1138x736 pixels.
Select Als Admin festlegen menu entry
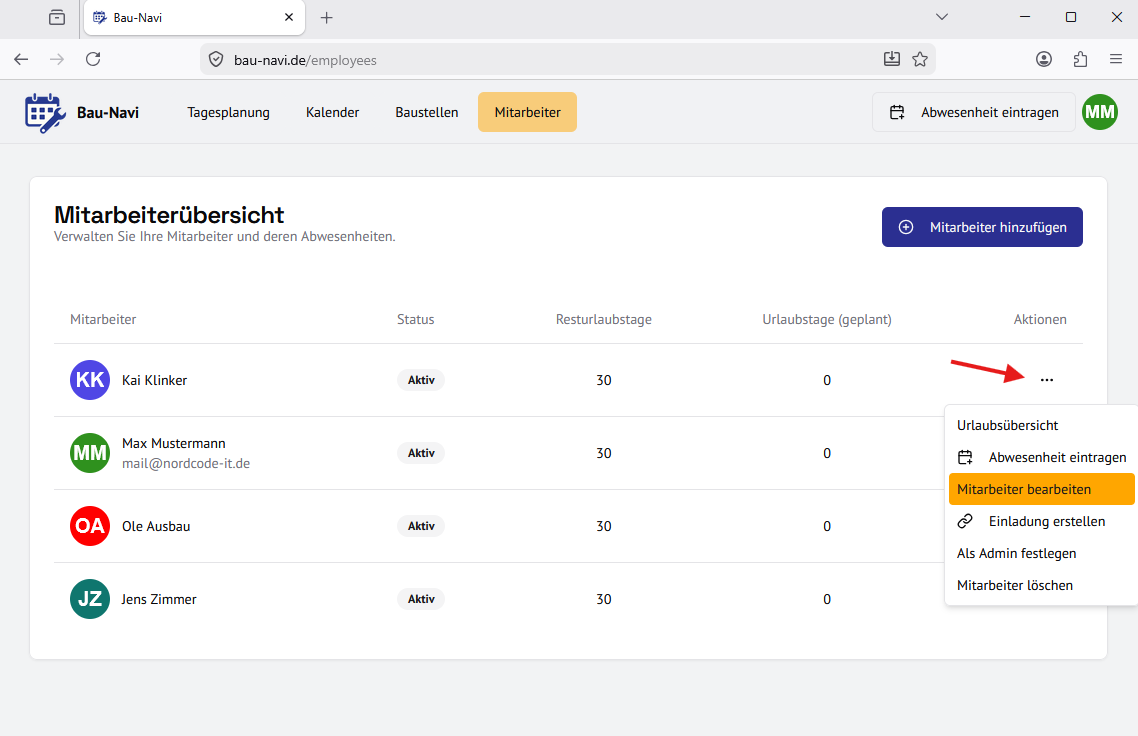coord(1041,553)
